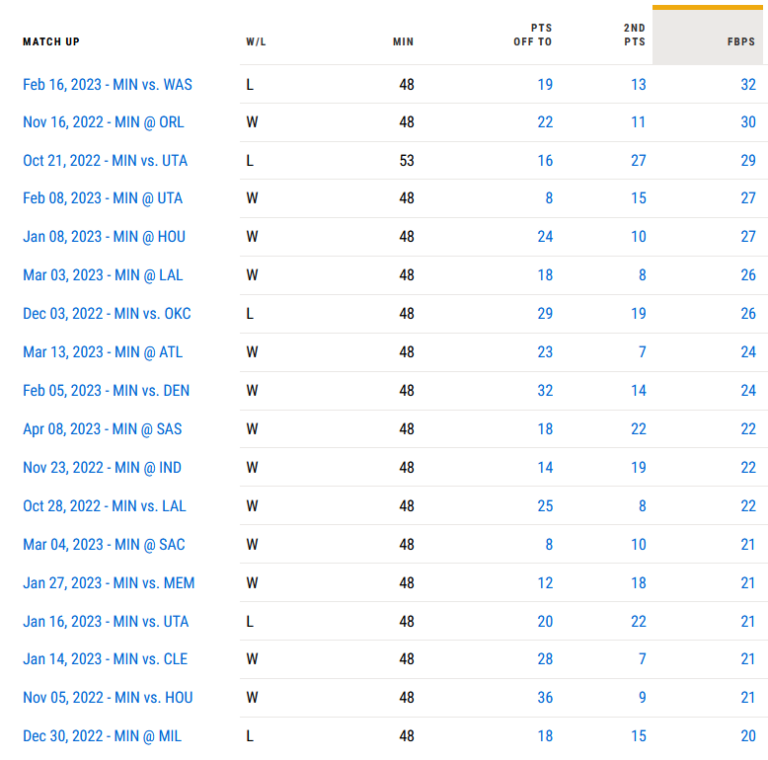Image resolution: width=768 pixels, height=760 pixels.
Task: Open Mar 13, 2023 MIN @ ATL matchup
Action: point(102,352)
